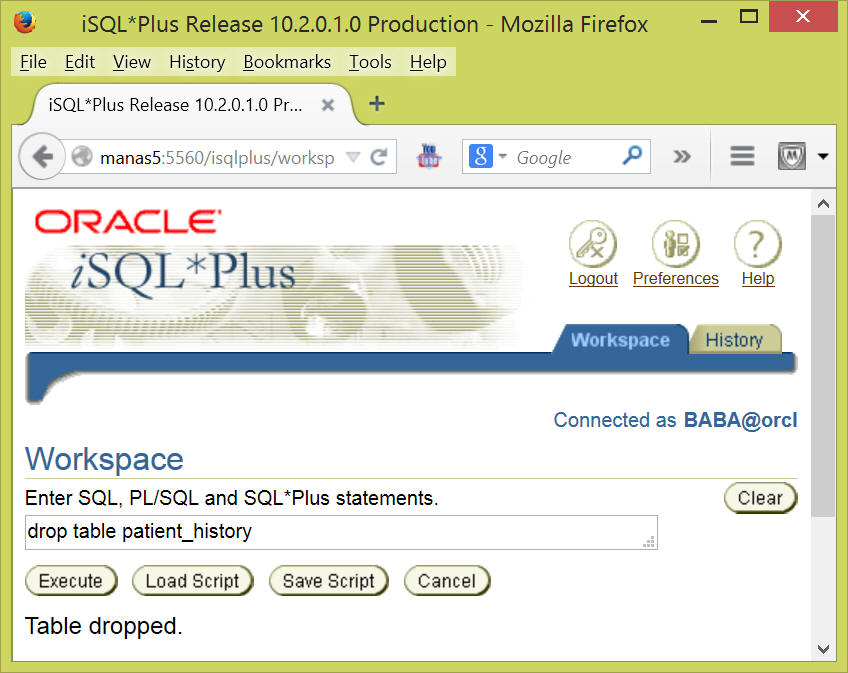Viewport: 848px width, 673px height.
Task: Switch to the History tab in iSQL*Plus
Action: click(x=734, y=339)
